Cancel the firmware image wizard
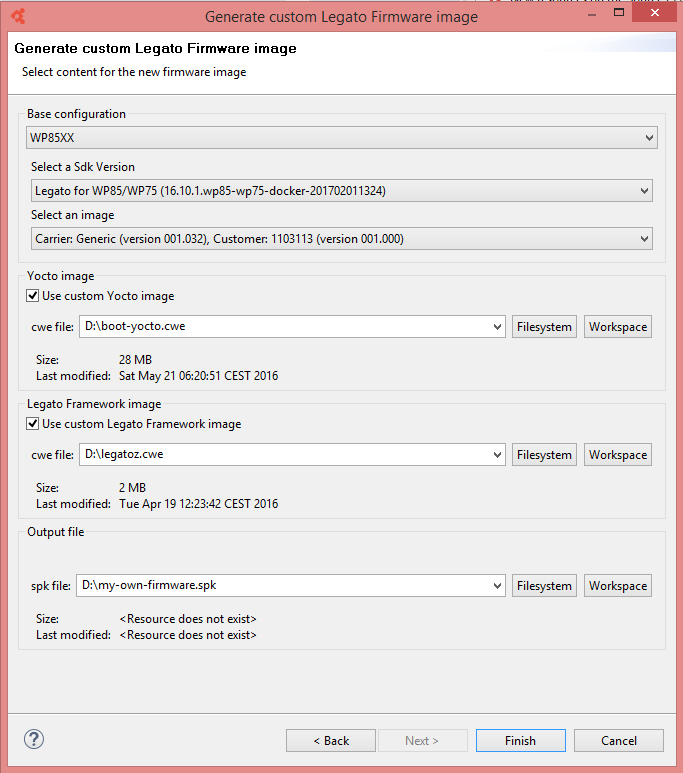 (618, 740)
